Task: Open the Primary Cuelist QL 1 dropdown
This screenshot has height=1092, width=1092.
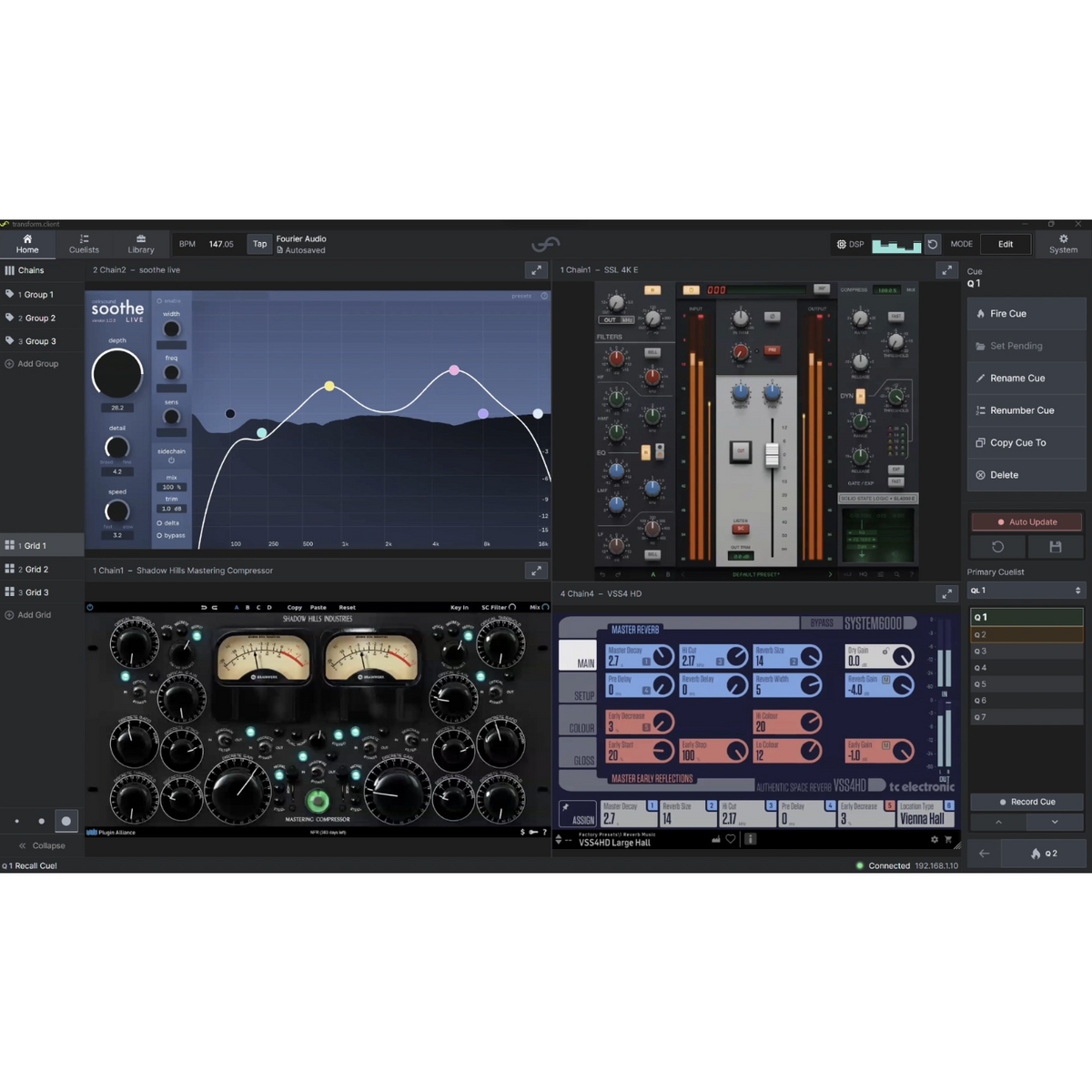Action: pyautogui.click(x=1026, y=591)
